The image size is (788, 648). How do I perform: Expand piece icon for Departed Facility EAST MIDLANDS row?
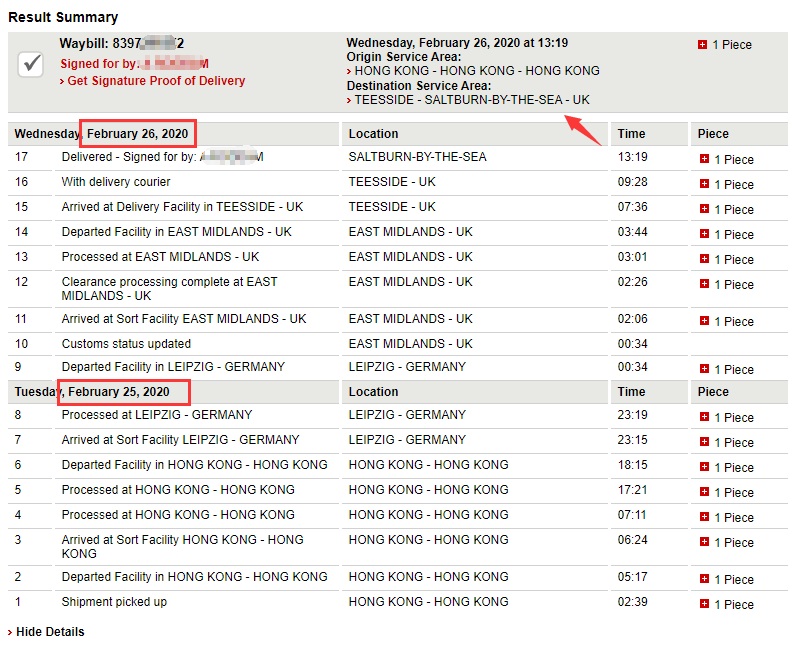704,234
